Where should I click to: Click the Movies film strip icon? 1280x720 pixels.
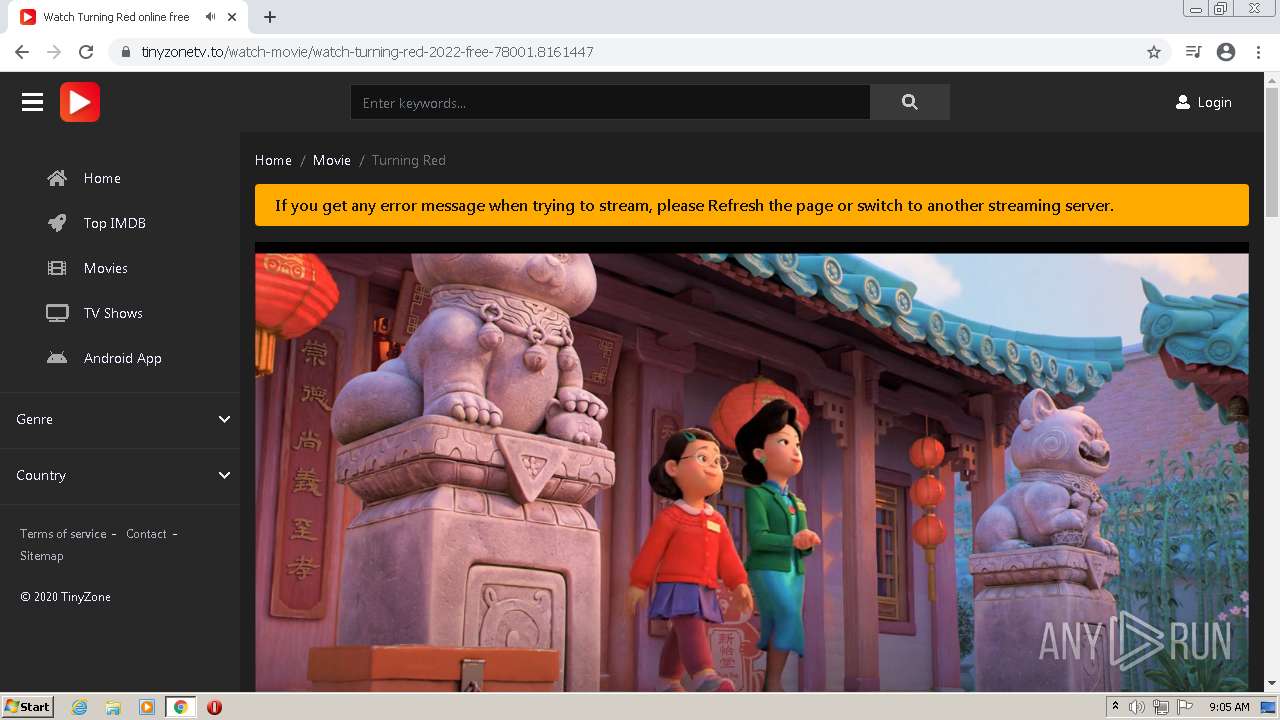[x=57, y=268]
